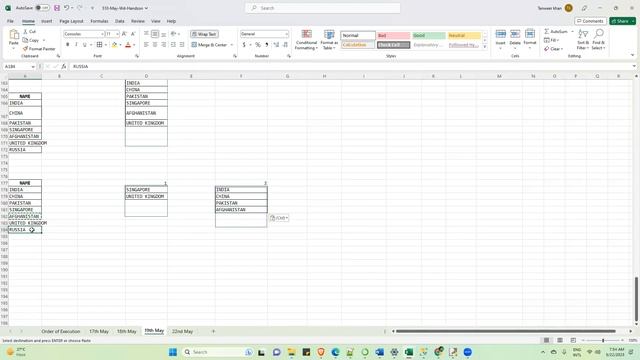Save the workbook with the disk icon
640x360 pixels.
(57, 8)
